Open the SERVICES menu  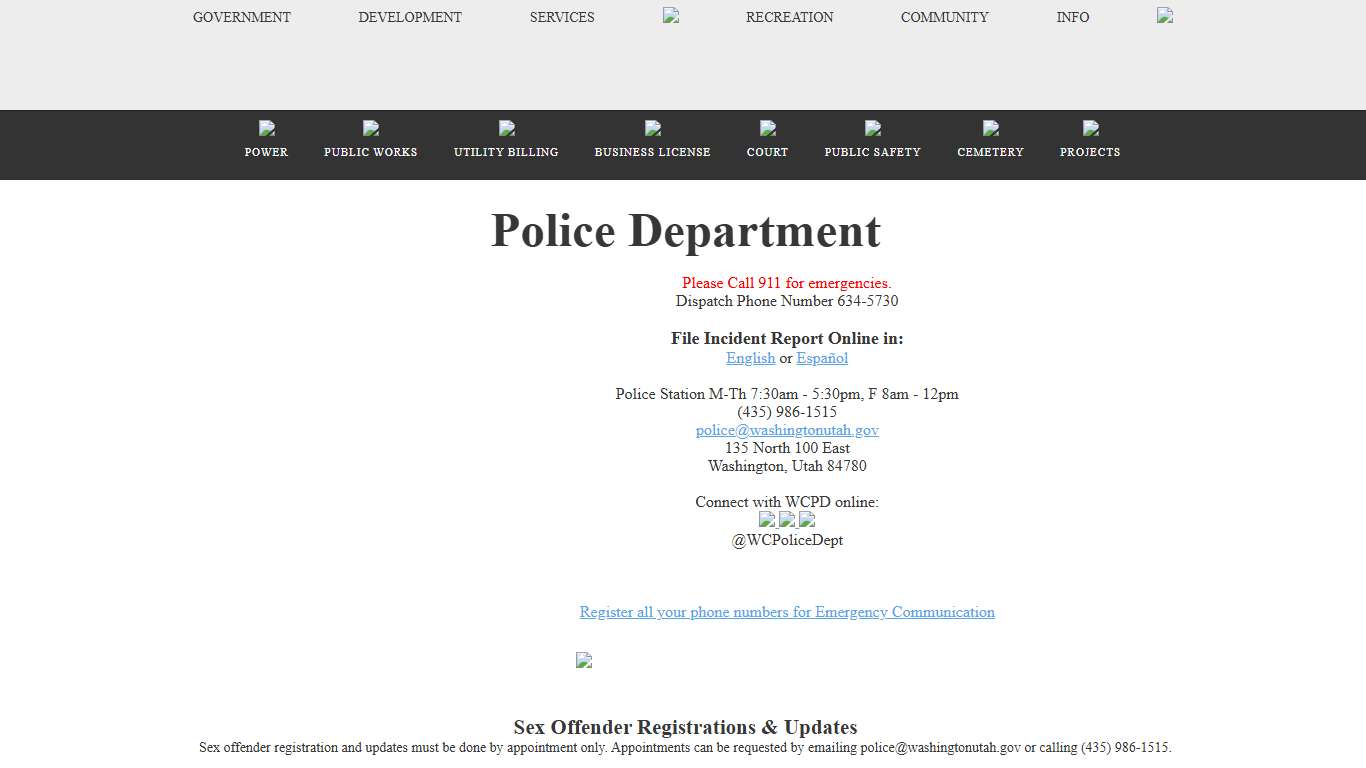click(x=562, y=17)
